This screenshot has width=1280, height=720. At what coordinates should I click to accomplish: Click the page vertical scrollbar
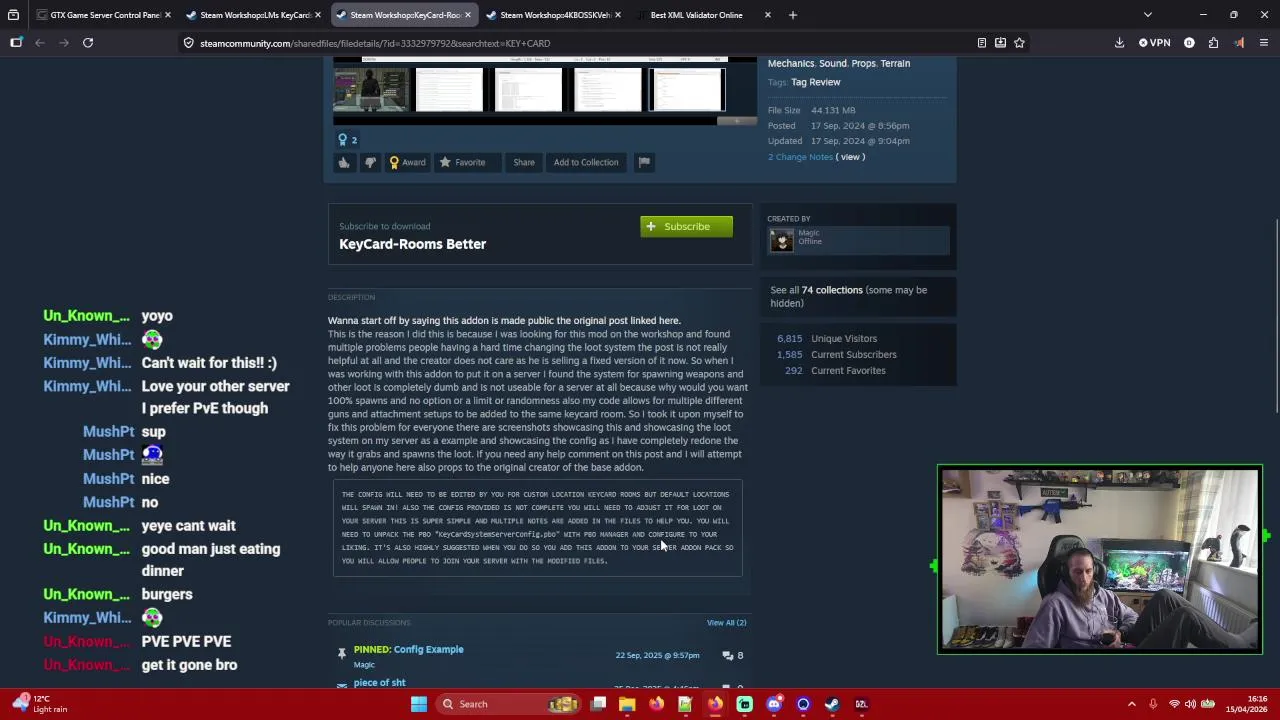tap(1276, 315)
